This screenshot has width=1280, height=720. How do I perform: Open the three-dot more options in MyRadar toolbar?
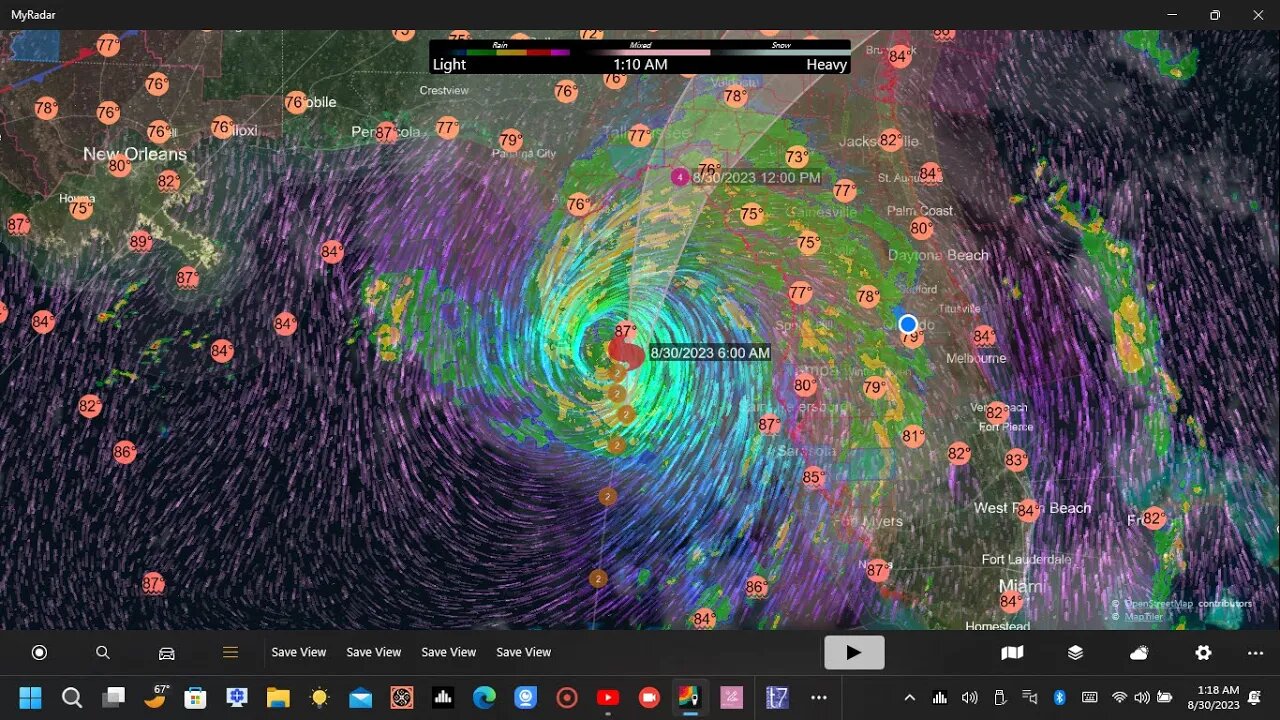point(1256,653)
